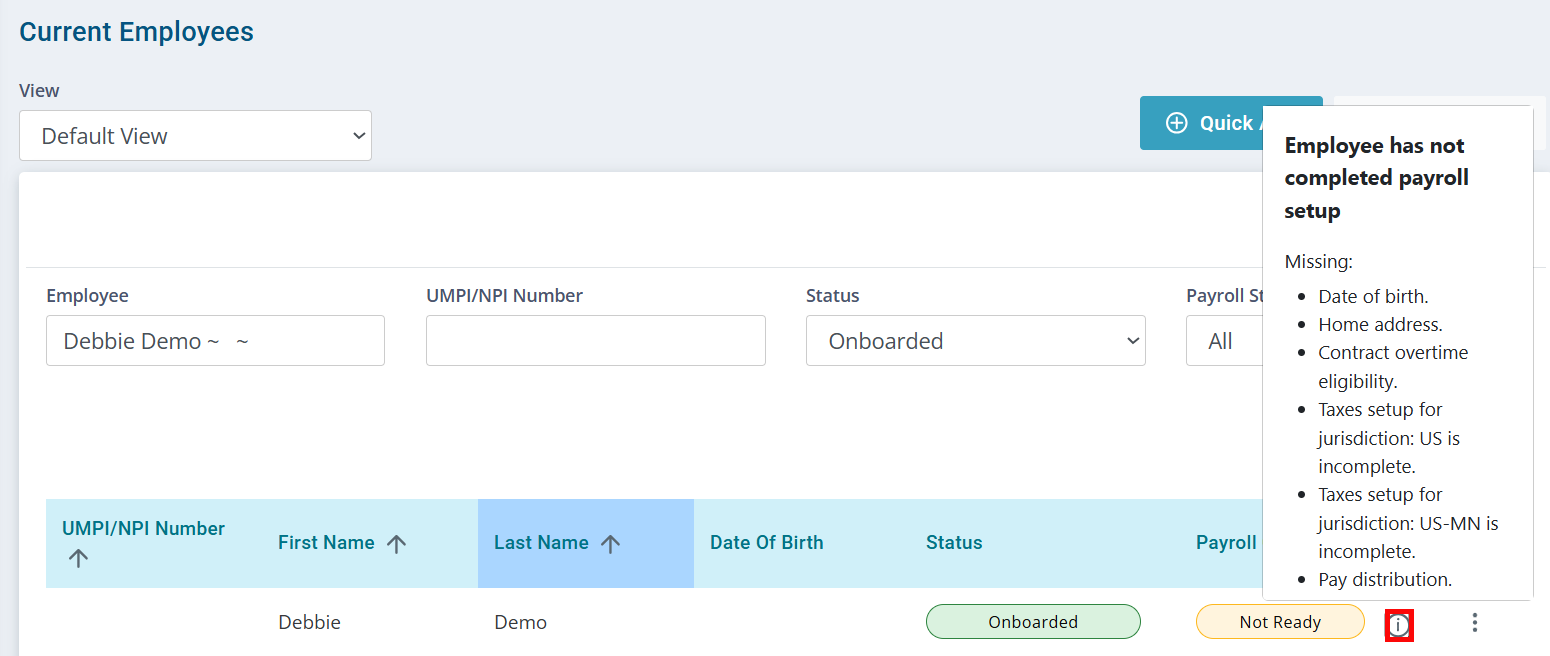Expand the Status filter set to Onboarded
This screenshot has width=1550, height=656.
pyautogui.click(x=975, y=341)
